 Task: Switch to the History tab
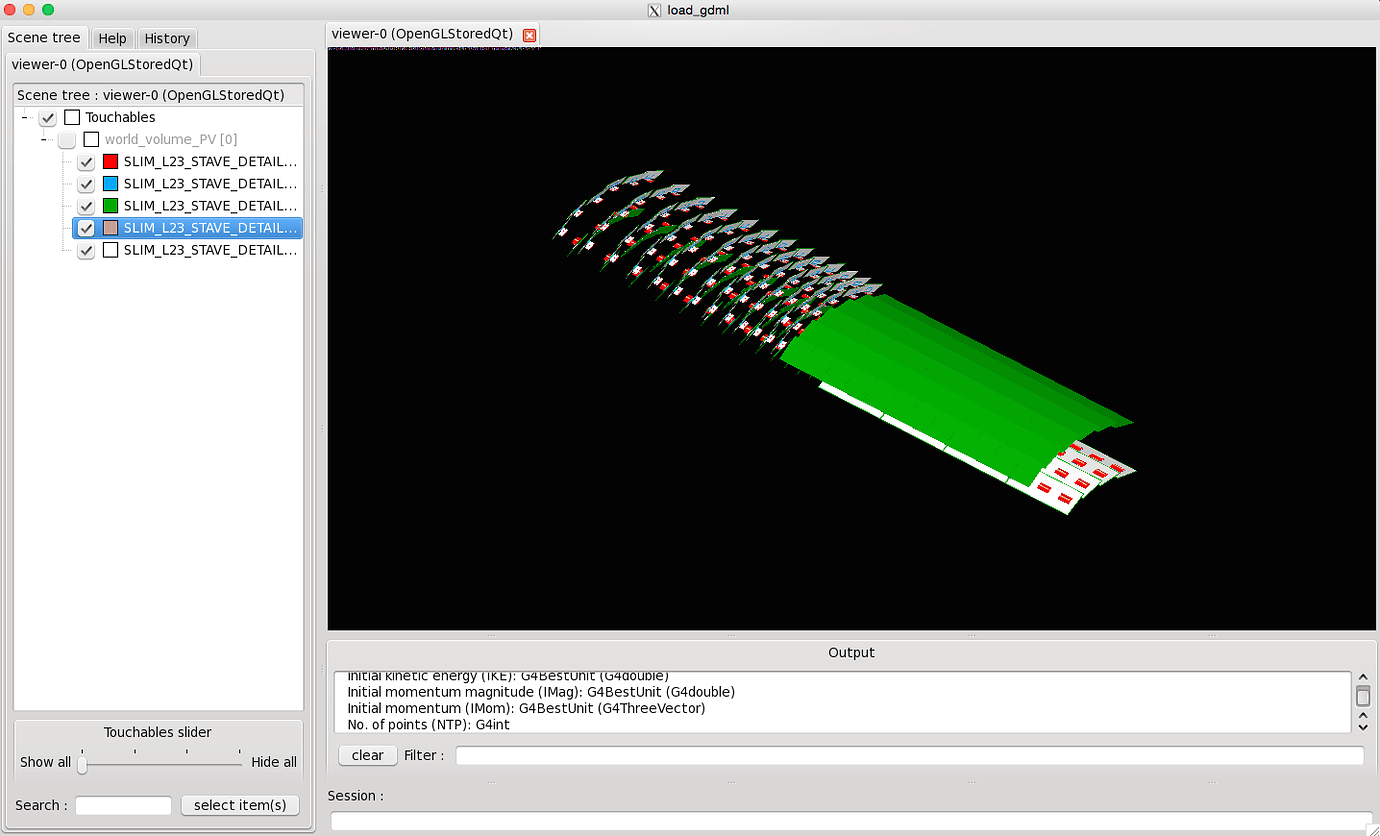point(166,38)
